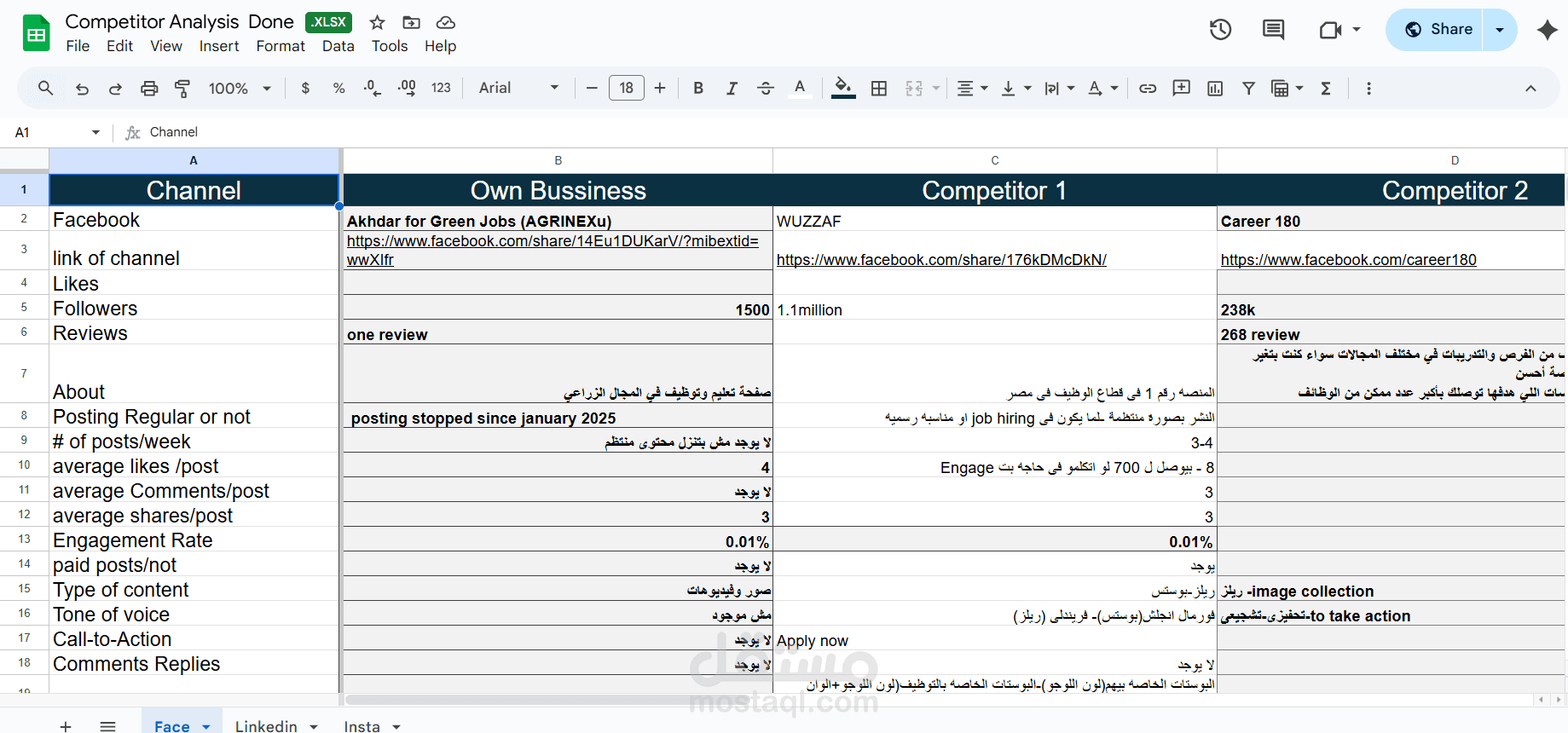Open text rotation dropdown

click(x=1102, y=88)
